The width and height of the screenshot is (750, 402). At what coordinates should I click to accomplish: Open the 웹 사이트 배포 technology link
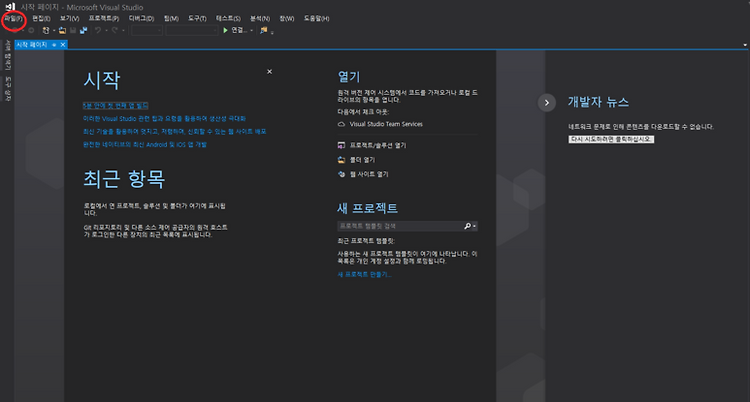click(175, 131)
